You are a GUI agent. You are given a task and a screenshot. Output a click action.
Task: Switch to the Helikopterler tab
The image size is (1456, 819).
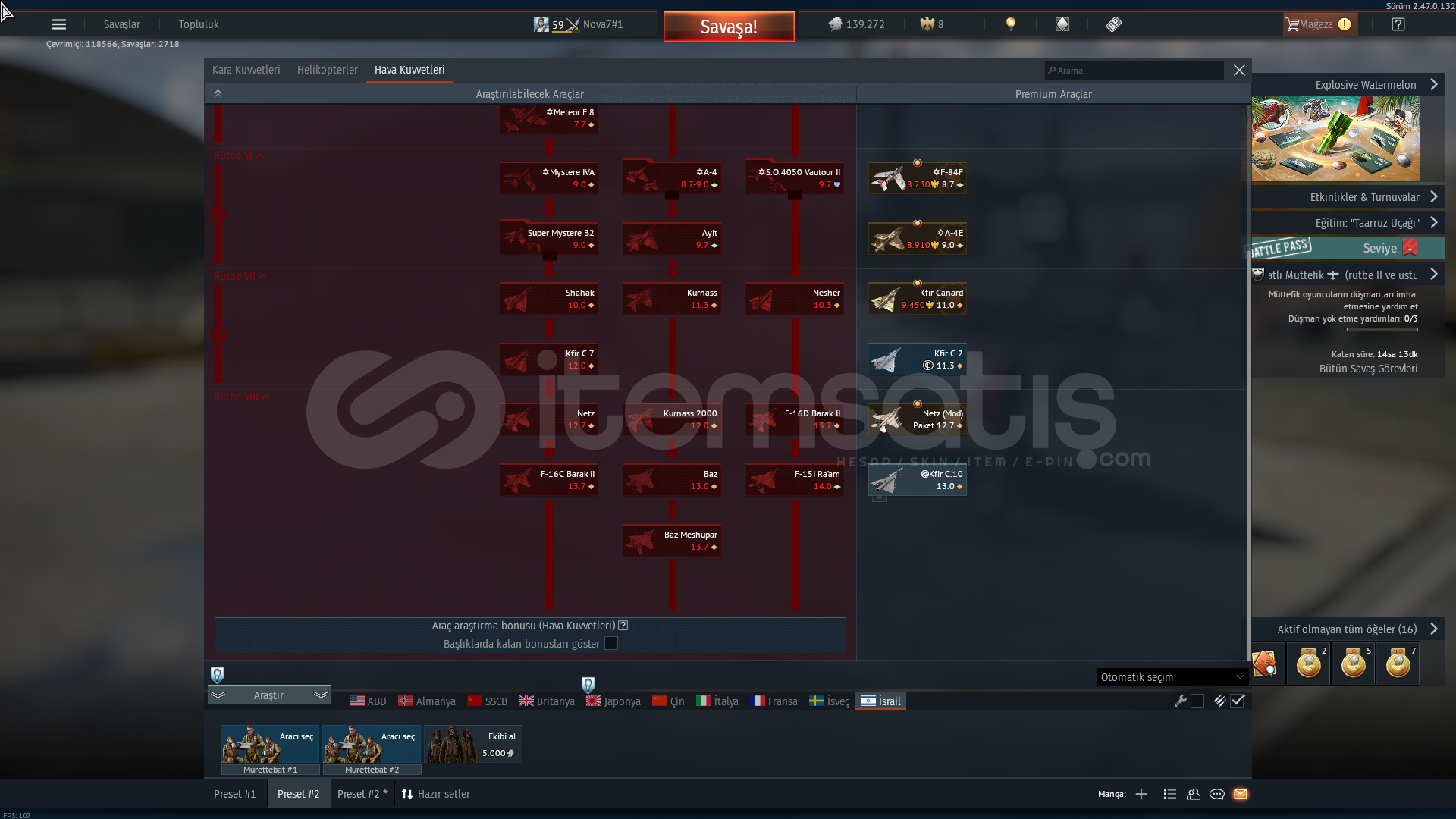click(327, 70)
